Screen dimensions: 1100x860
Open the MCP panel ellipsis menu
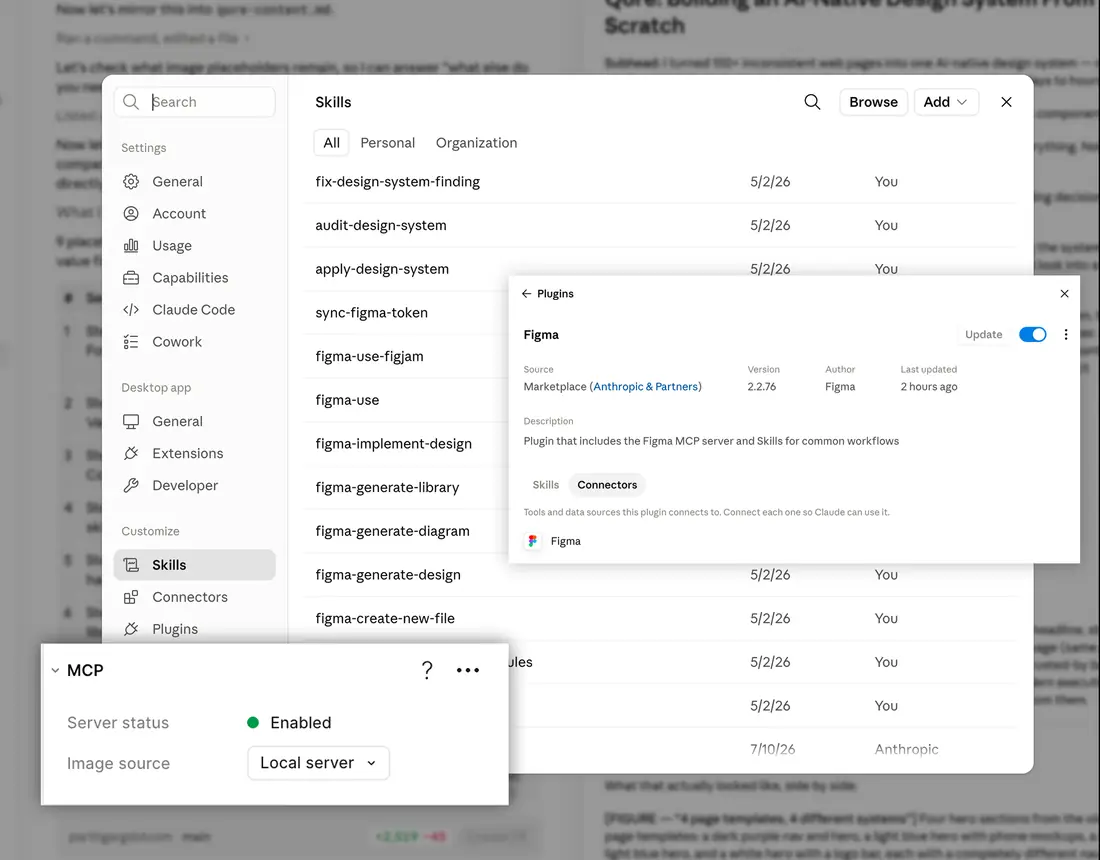coord(468,671)
